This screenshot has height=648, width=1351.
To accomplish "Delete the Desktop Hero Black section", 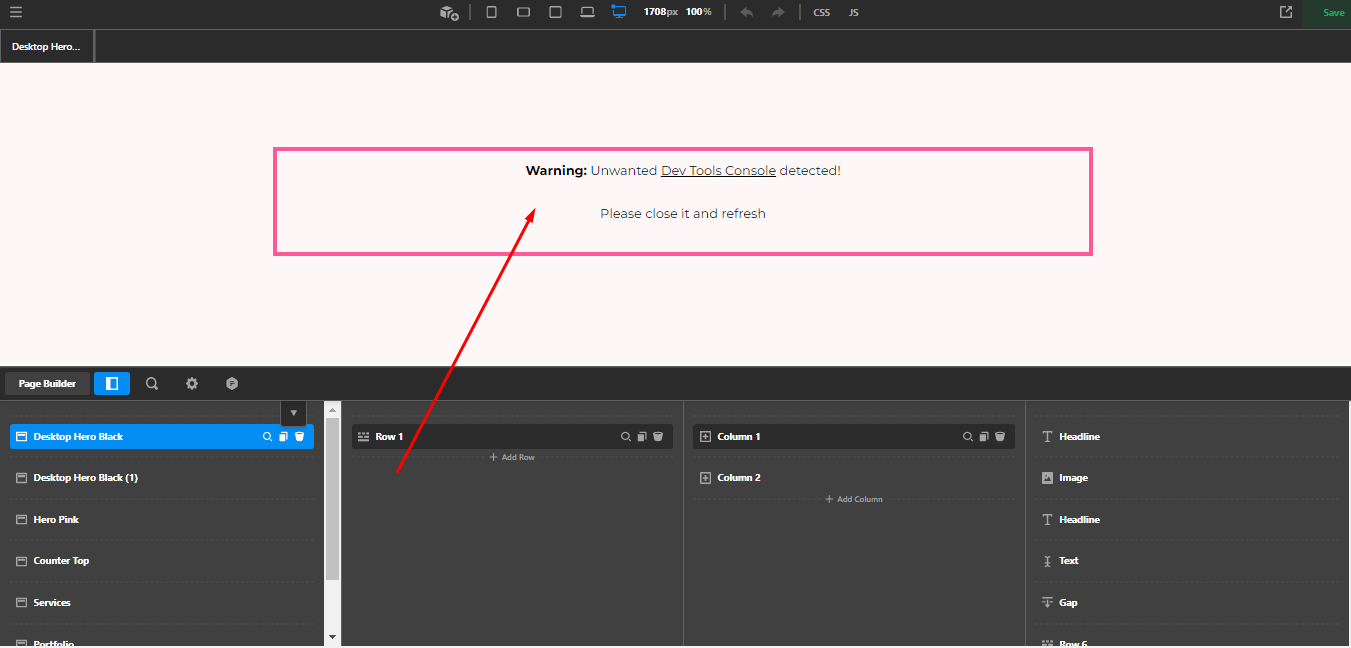I will click(299, 437).
